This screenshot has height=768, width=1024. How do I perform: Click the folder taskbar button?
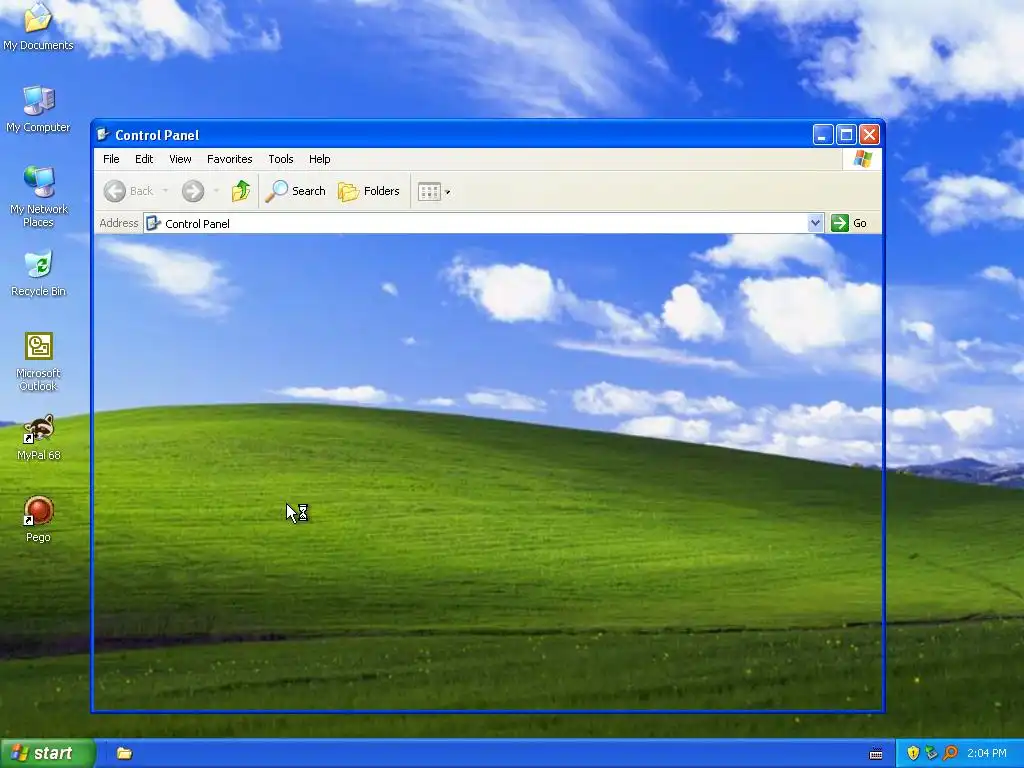(x=125, y=753)
